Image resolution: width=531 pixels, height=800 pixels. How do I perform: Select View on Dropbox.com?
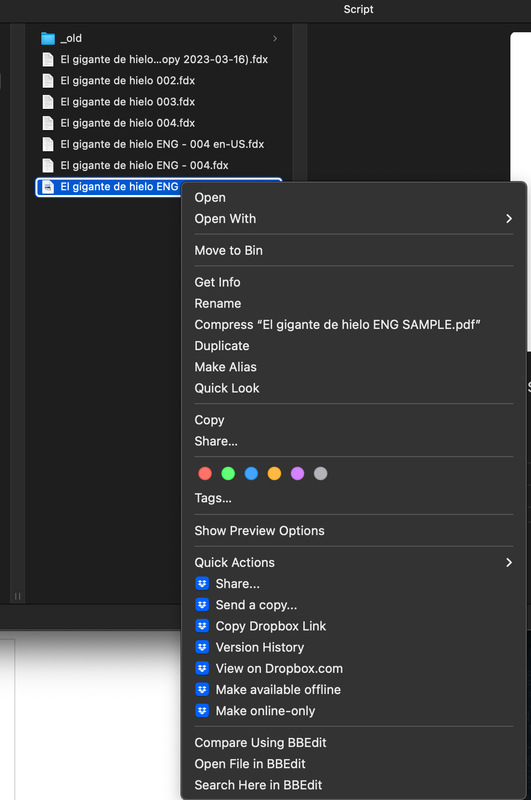[279, 668]
